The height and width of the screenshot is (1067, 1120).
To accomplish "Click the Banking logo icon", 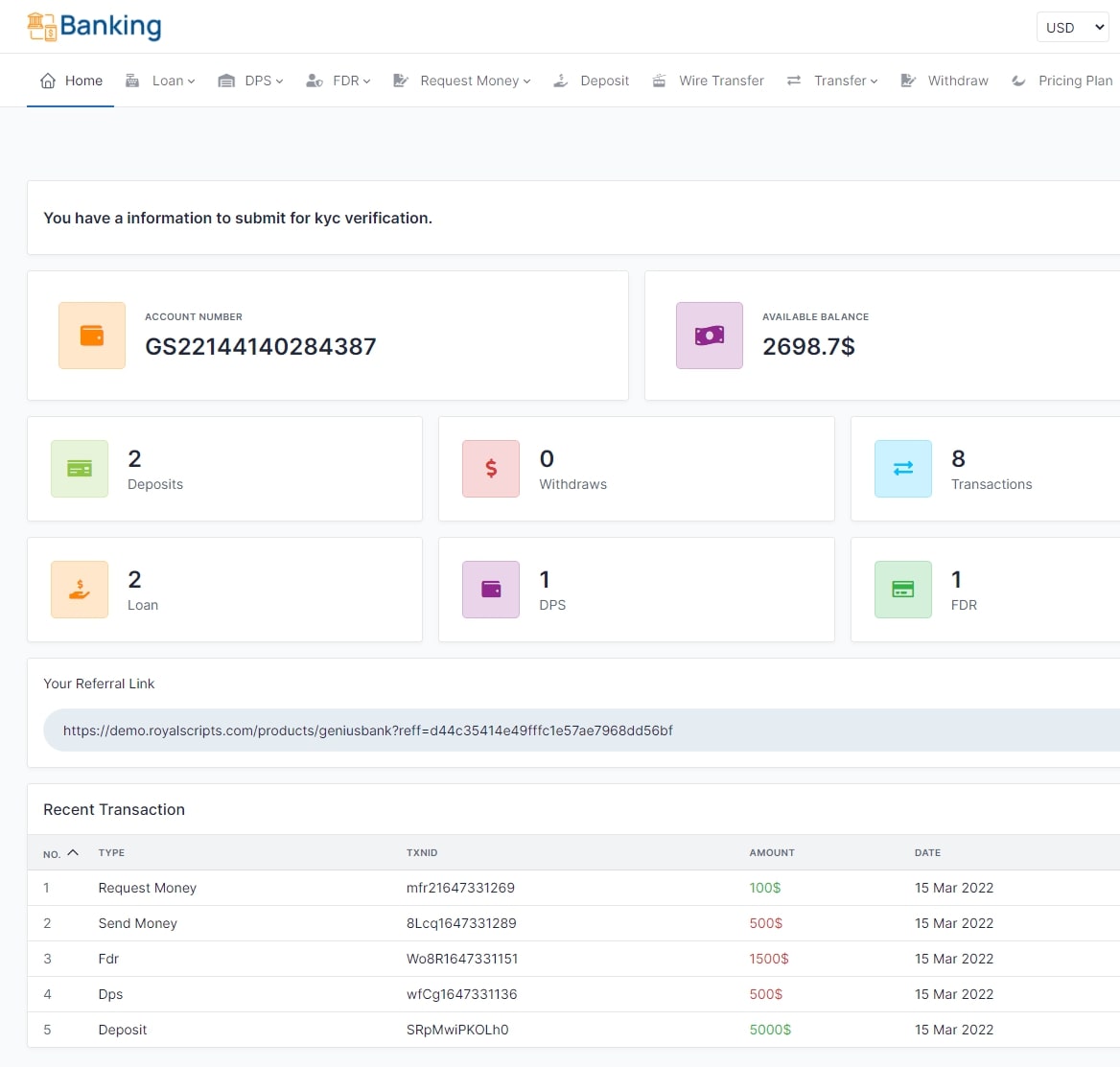I will (x=42, y=25).
